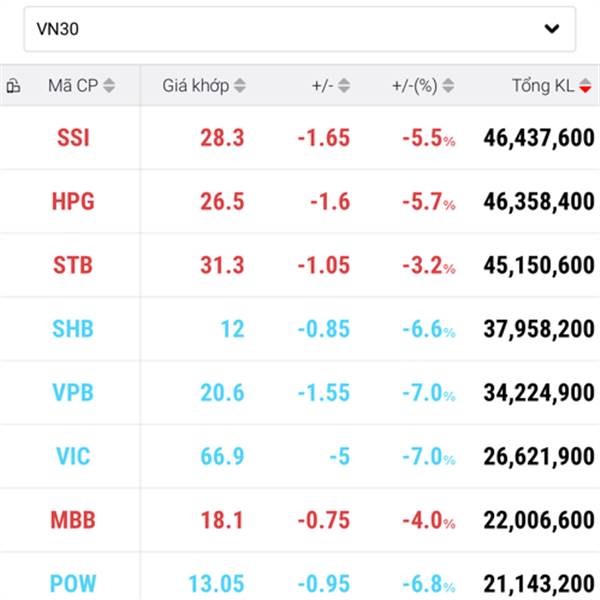Click HPG percent change -5.7%
The height and width of the screenshot is (600, 600).
(429, 202)
